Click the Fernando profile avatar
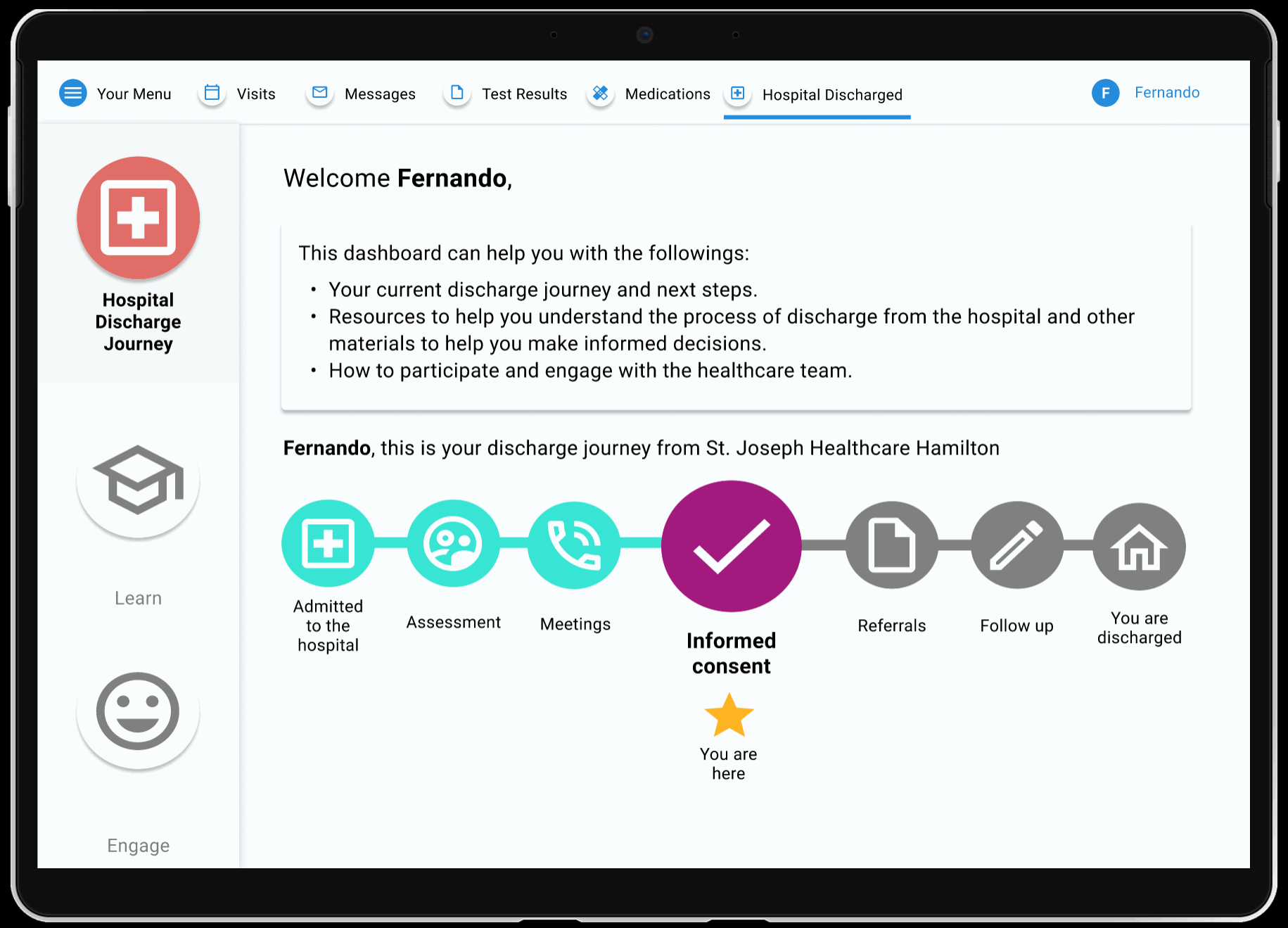This screenshot has height=928, width=1288. tap(1105, 93)
